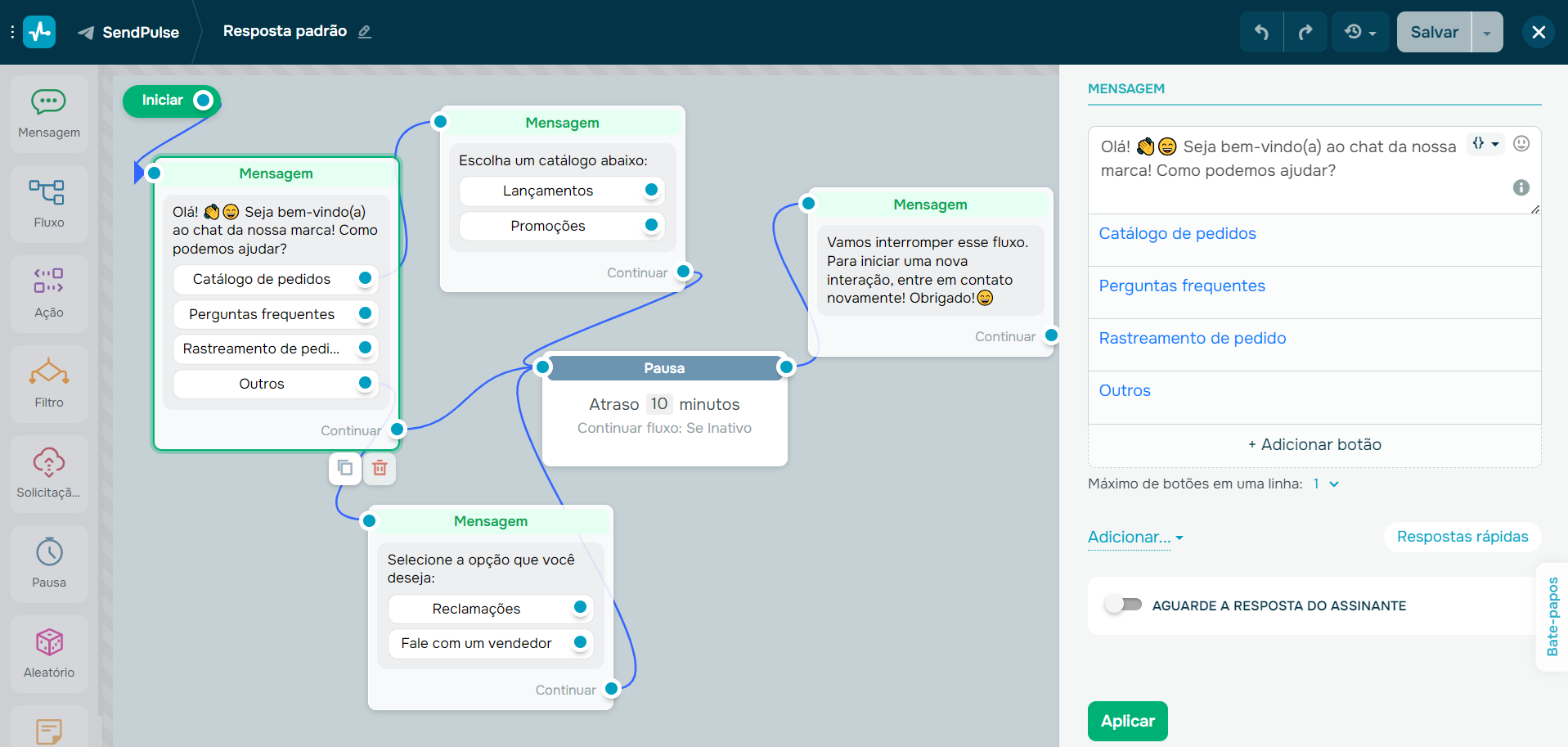Screen dimensions: 1568x747
Task: Apply changes with the Aplicar button
Action: [1127, 721]
